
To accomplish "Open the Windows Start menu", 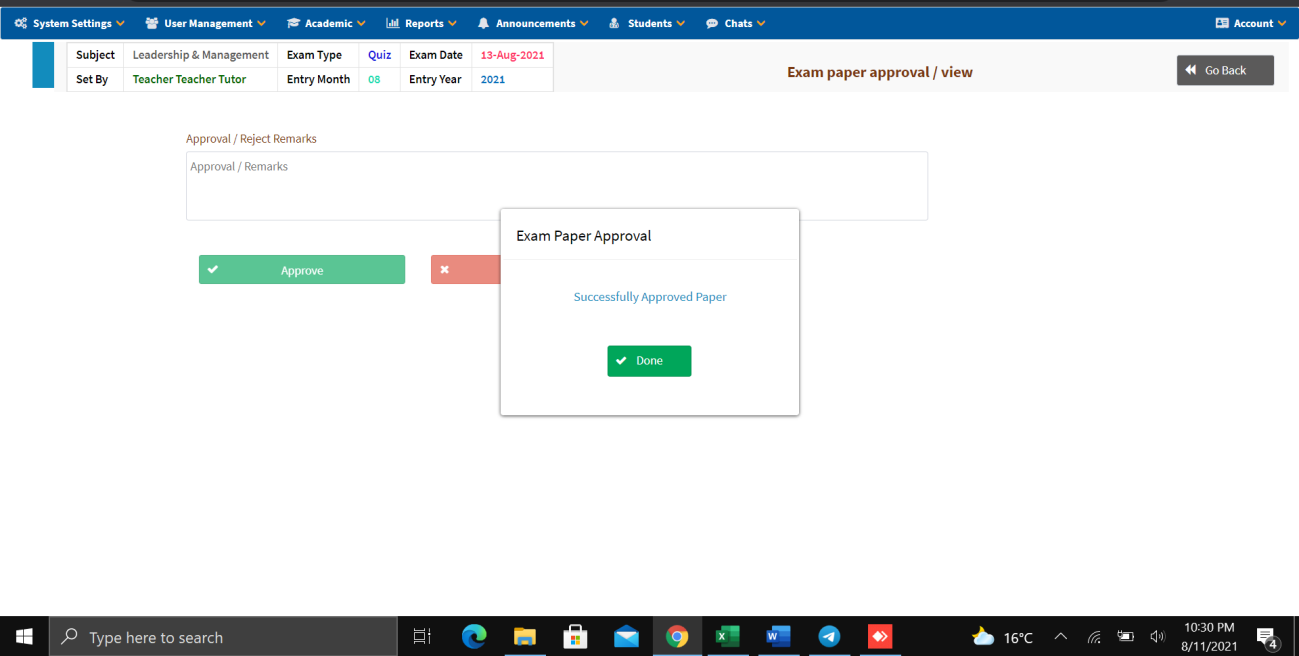I will (24, 636).
